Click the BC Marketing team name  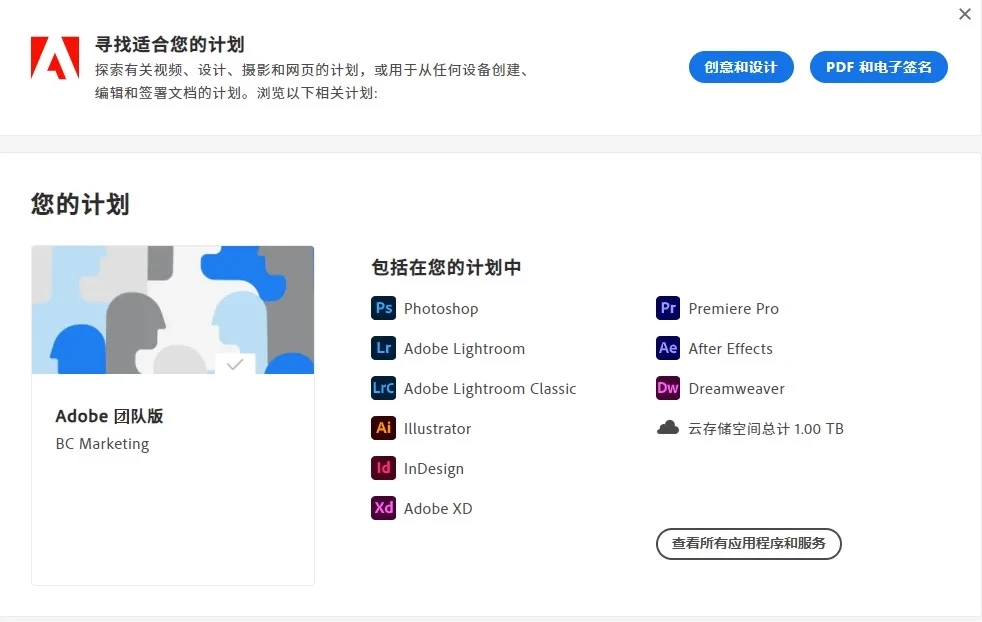(x=103, y=443)
